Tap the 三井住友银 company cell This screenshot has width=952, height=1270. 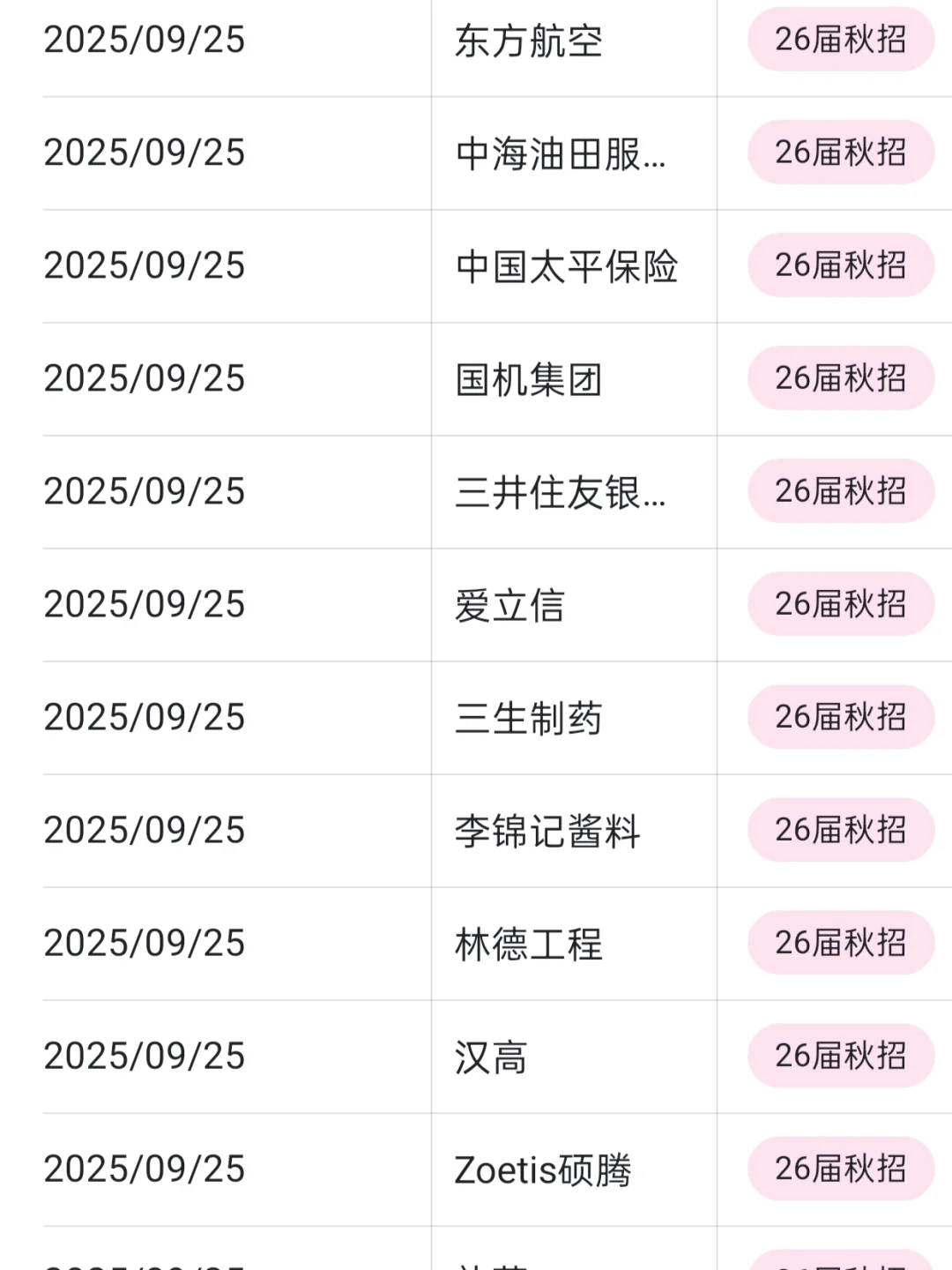pyautogui.click(x=561, y=492)
